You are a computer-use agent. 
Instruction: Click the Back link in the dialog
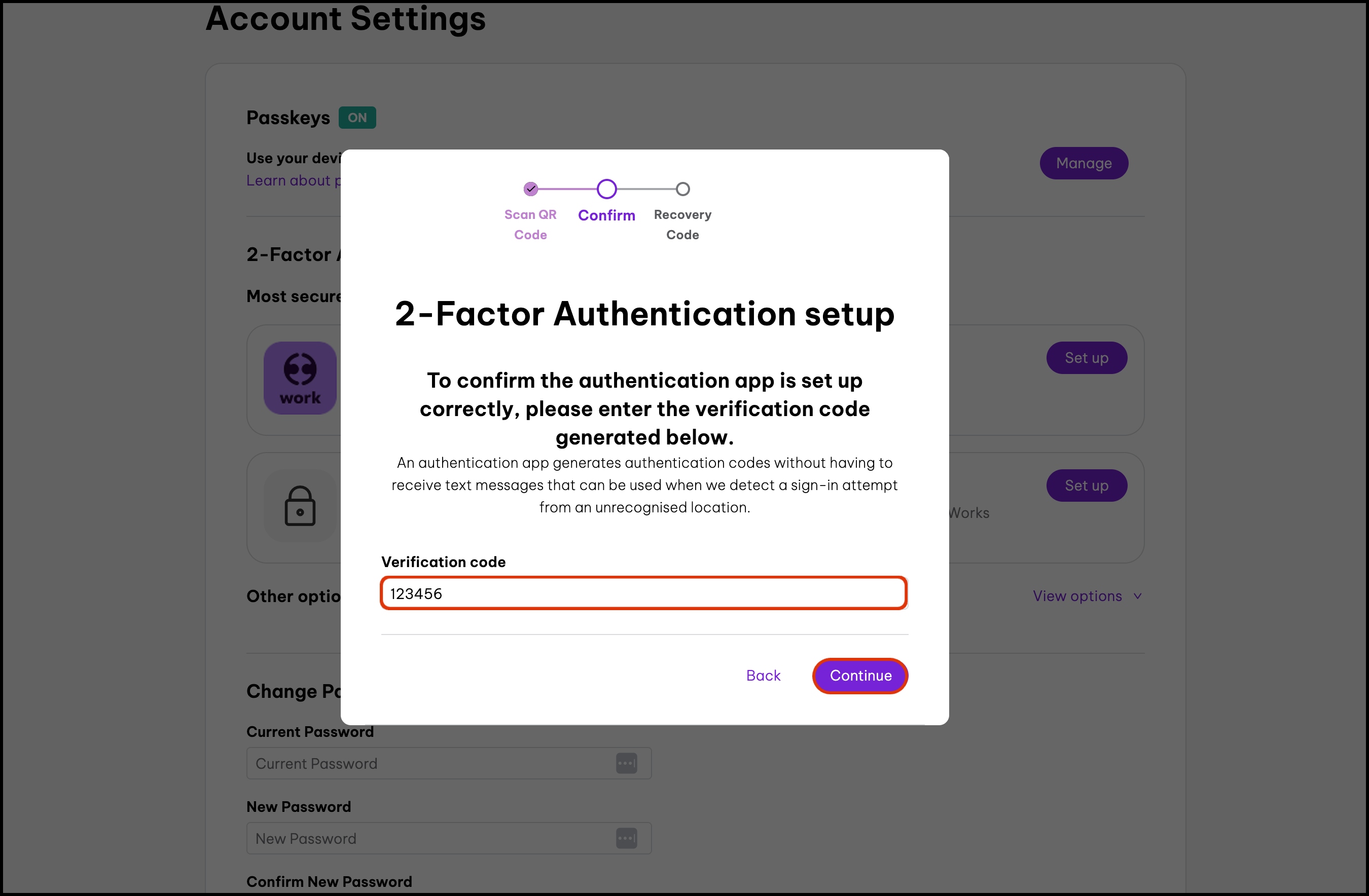tap(763, 676)
